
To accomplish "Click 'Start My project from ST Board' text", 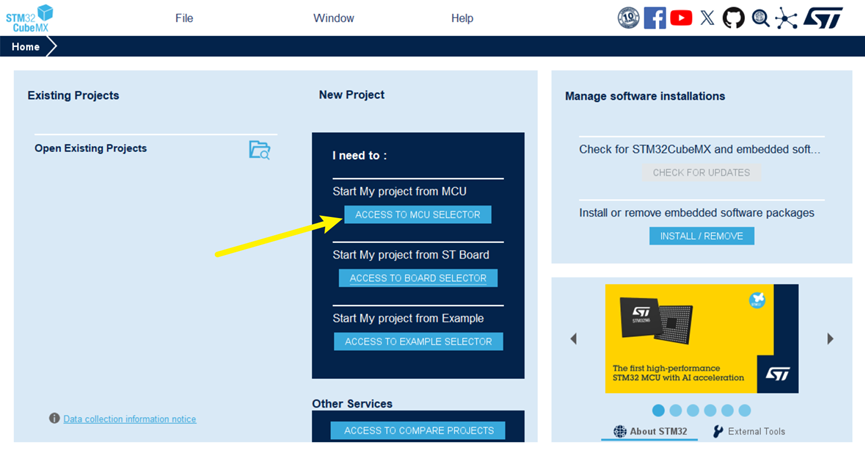I will pyautogui.click(x=410, y=255).
